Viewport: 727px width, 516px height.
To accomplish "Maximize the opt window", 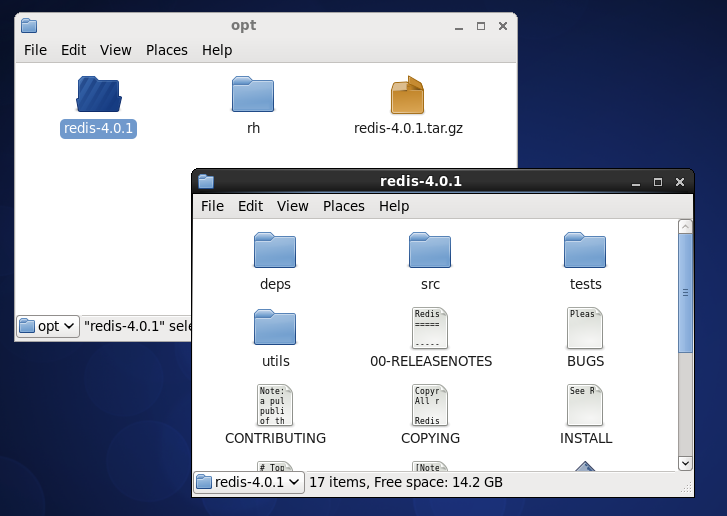I will tap(481, 26).
